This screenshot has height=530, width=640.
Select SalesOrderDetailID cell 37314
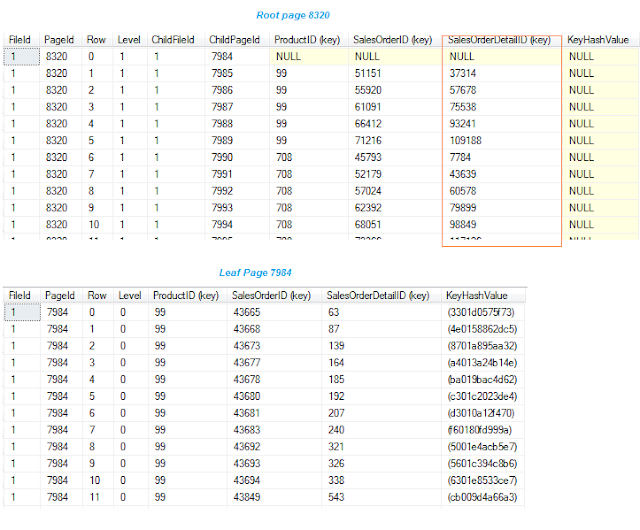502,73
